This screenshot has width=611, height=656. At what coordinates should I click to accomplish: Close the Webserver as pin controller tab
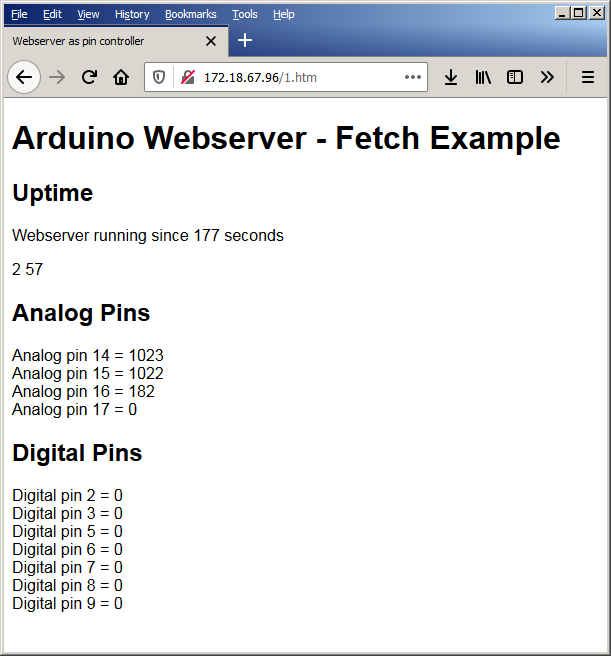(x=211, y=41)
